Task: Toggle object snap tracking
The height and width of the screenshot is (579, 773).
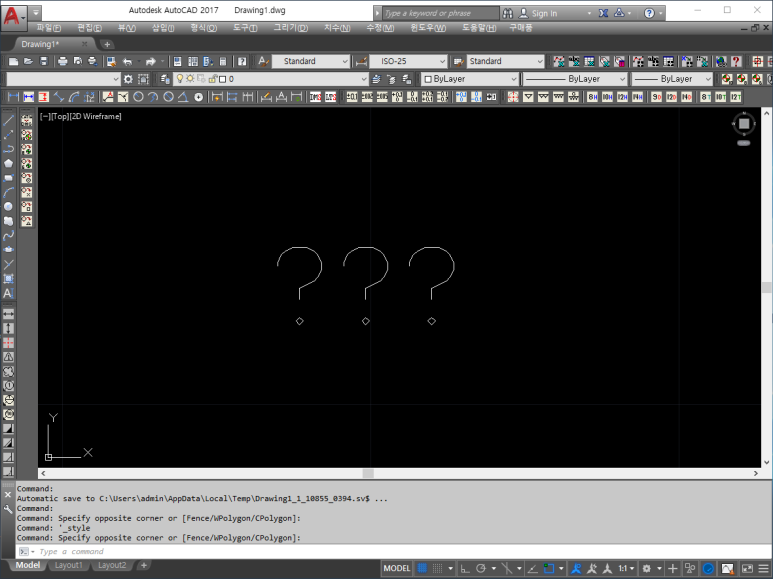Action: pyautogui.click(x=532, y=569)
